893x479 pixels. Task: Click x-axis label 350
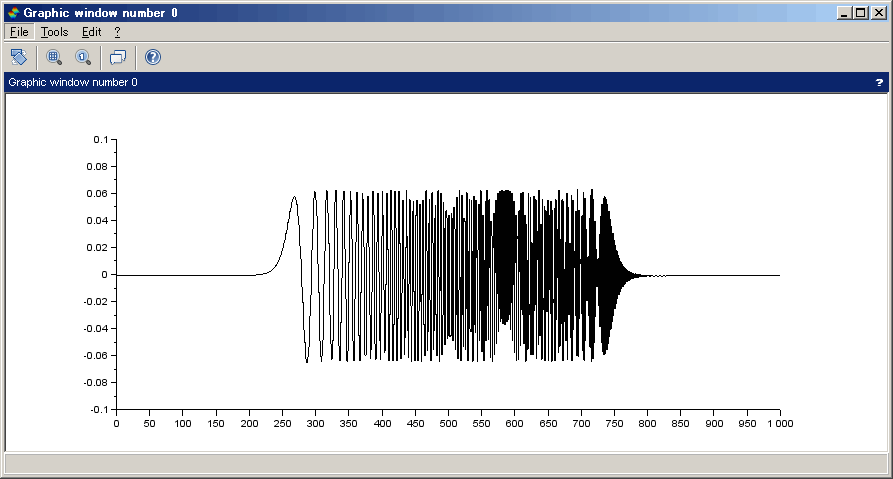pyautogui.click(x=349, y=424)
